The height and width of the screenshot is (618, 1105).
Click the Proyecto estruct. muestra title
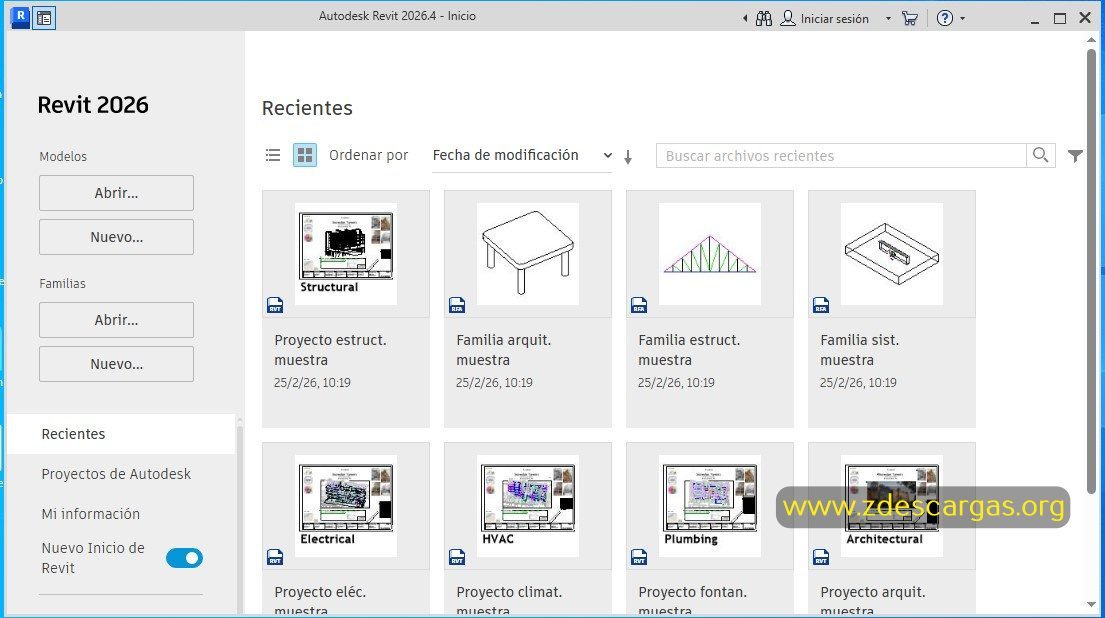[331, 350]
